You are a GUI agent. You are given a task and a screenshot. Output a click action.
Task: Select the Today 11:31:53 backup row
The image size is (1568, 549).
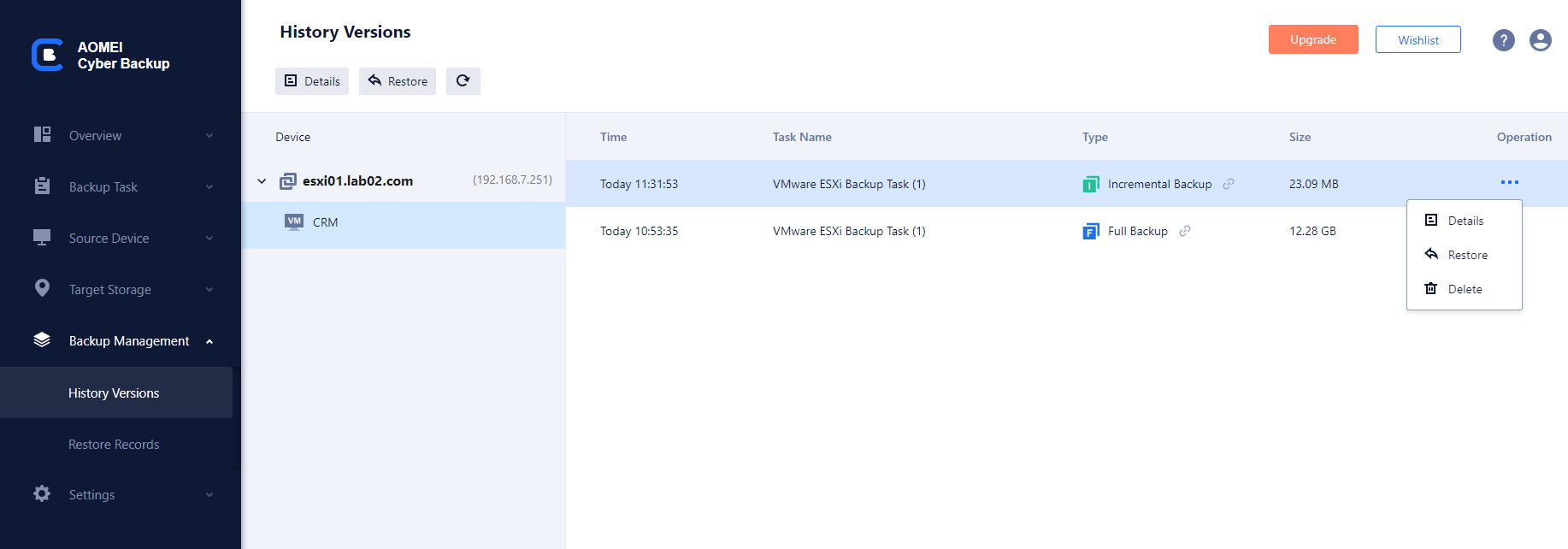tap(1067, 183)
